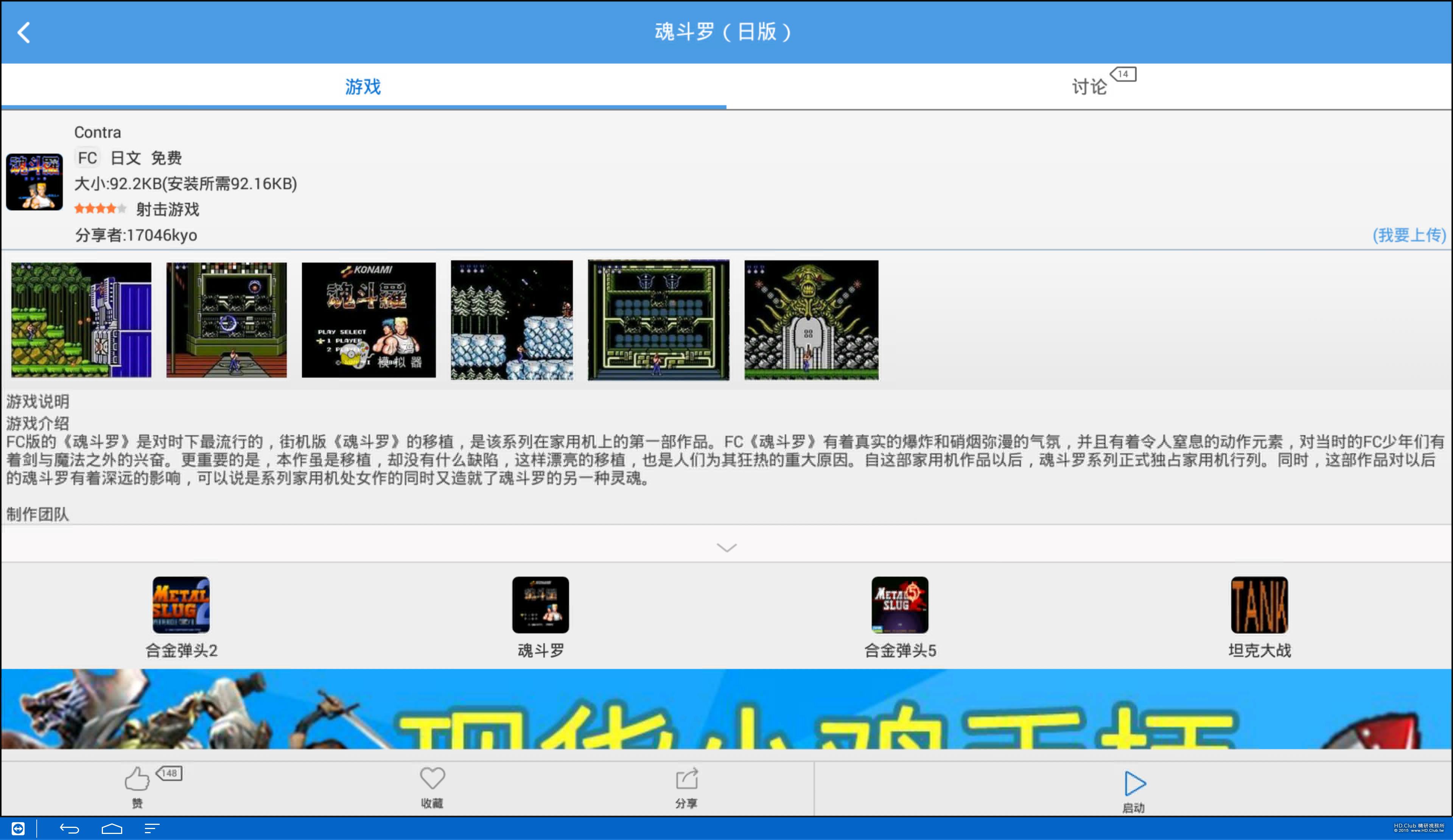Click the Contra game cover icon
This screenshot has height=840, width=1453.
tap(34, 182)
